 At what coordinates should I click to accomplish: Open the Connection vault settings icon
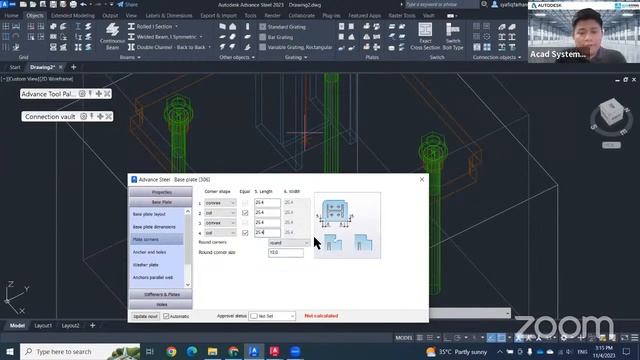pos(83,116)
